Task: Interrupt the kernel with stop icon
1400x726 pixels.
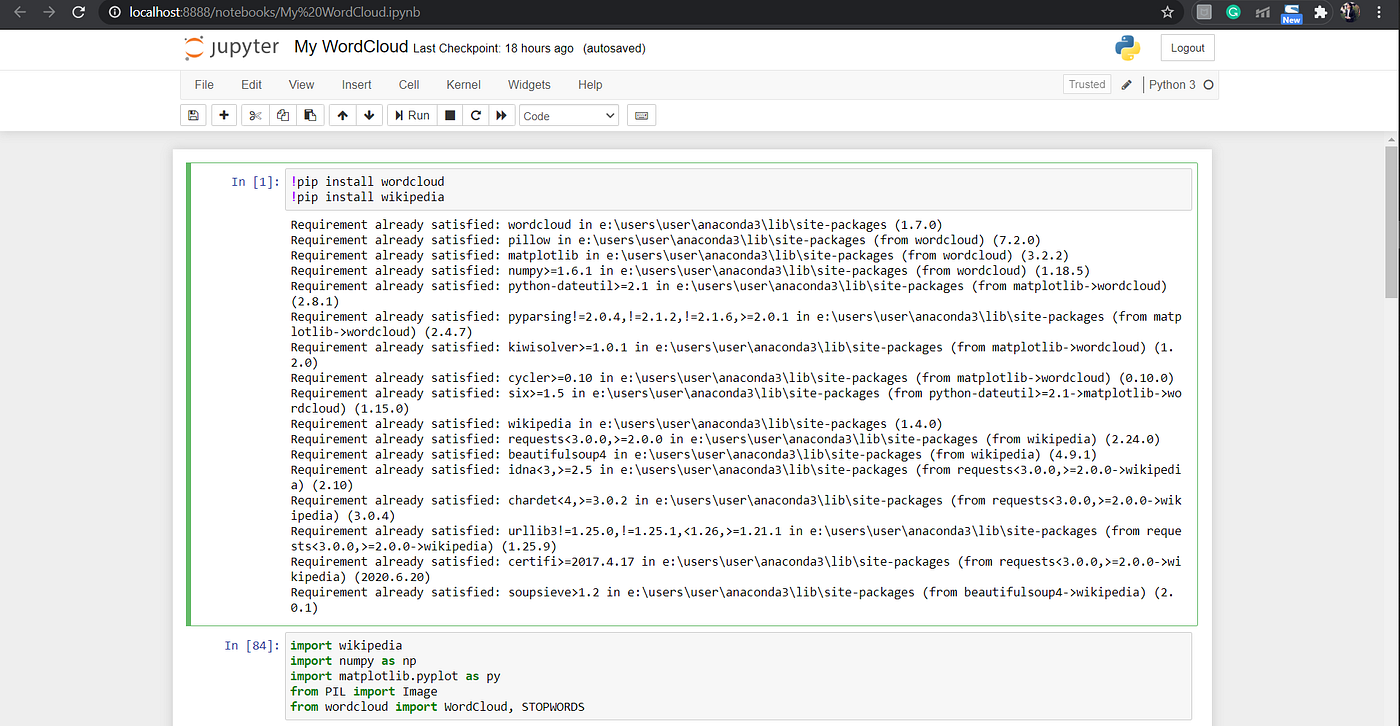Action: pyautogui.click(x=450, y=115)
